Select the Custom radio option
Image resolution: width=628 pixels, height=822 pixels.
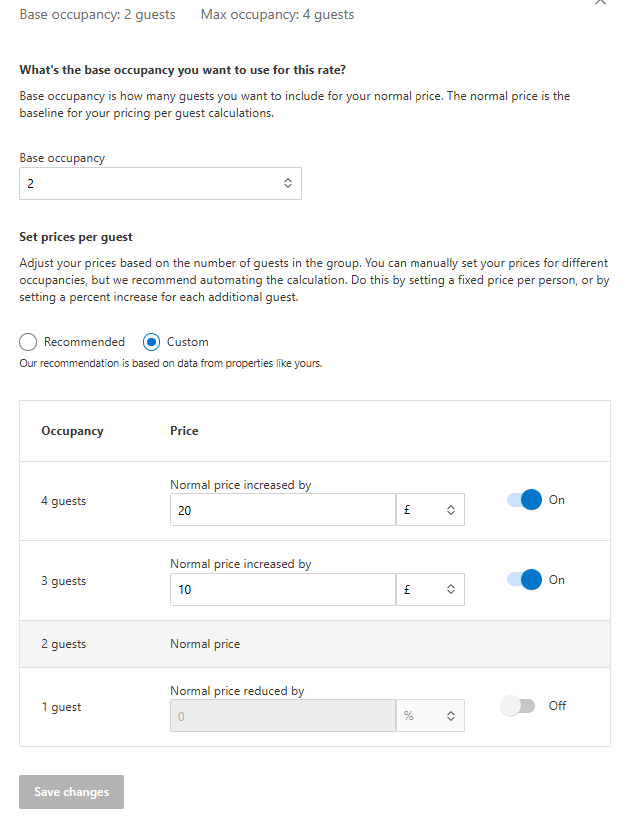click(x=151, y=342)
